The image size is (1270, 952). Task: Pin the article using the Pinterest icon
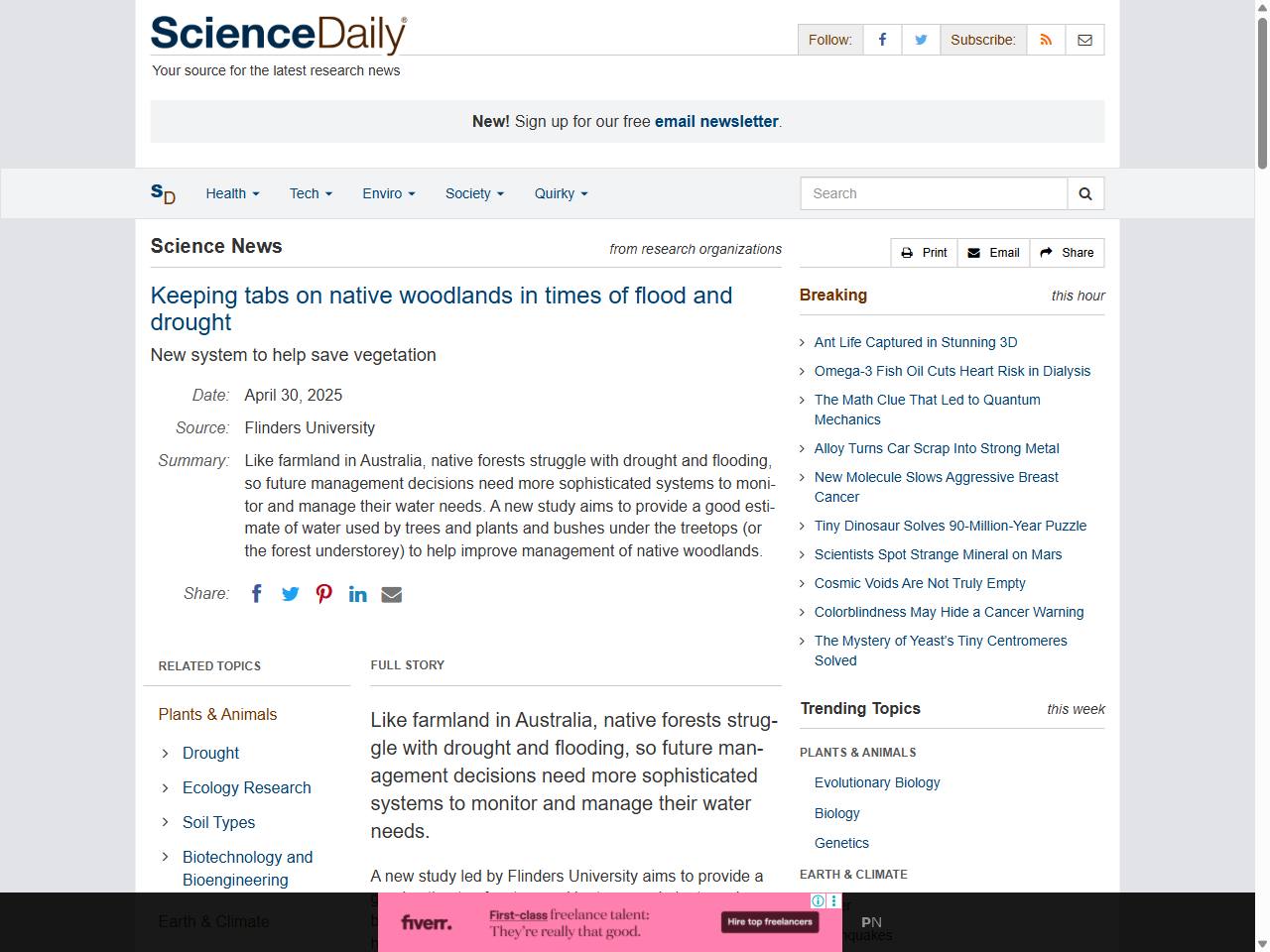pos(323,593)
